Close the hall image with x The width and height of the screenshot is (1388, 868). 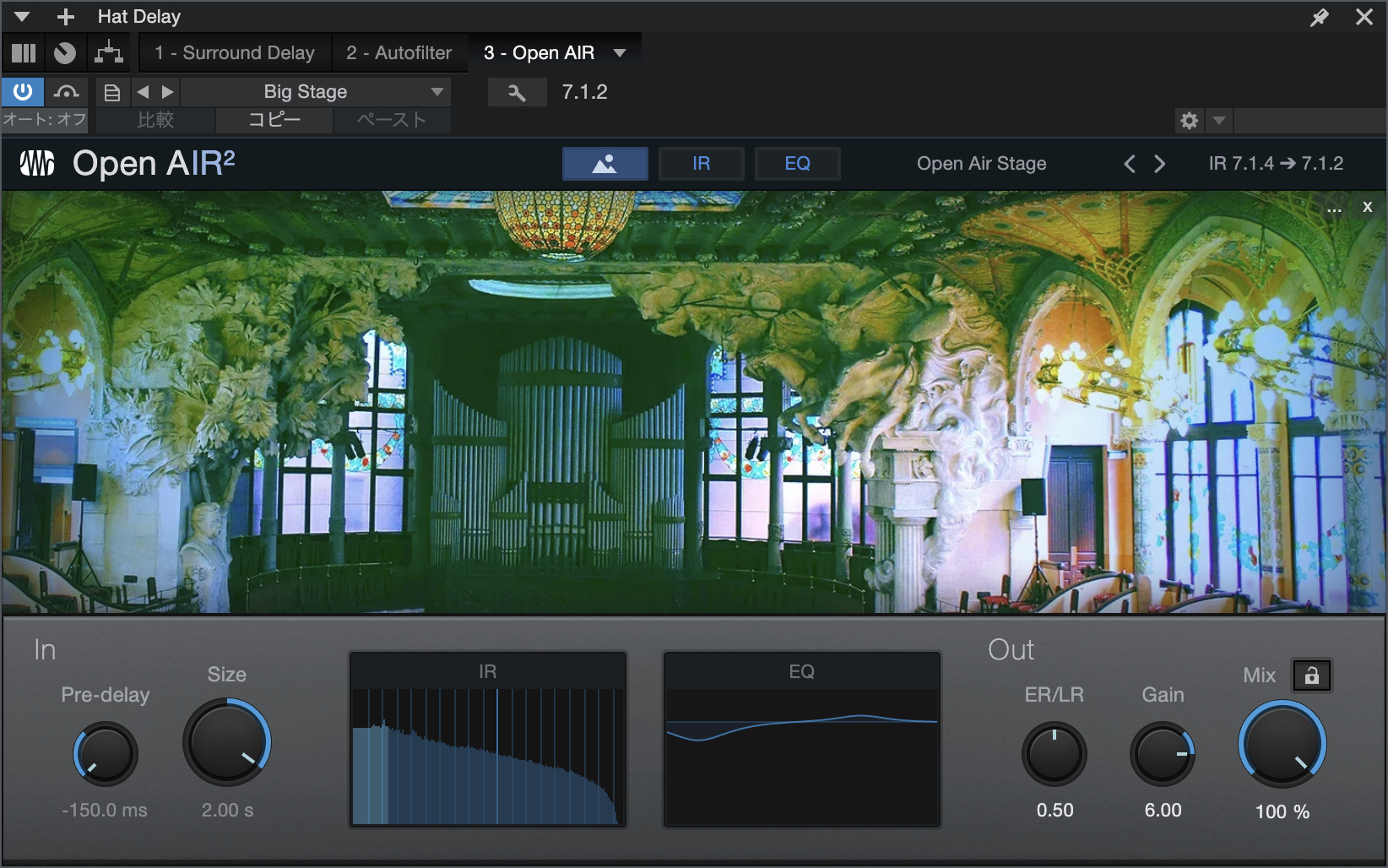click(x=1368, y=207)
